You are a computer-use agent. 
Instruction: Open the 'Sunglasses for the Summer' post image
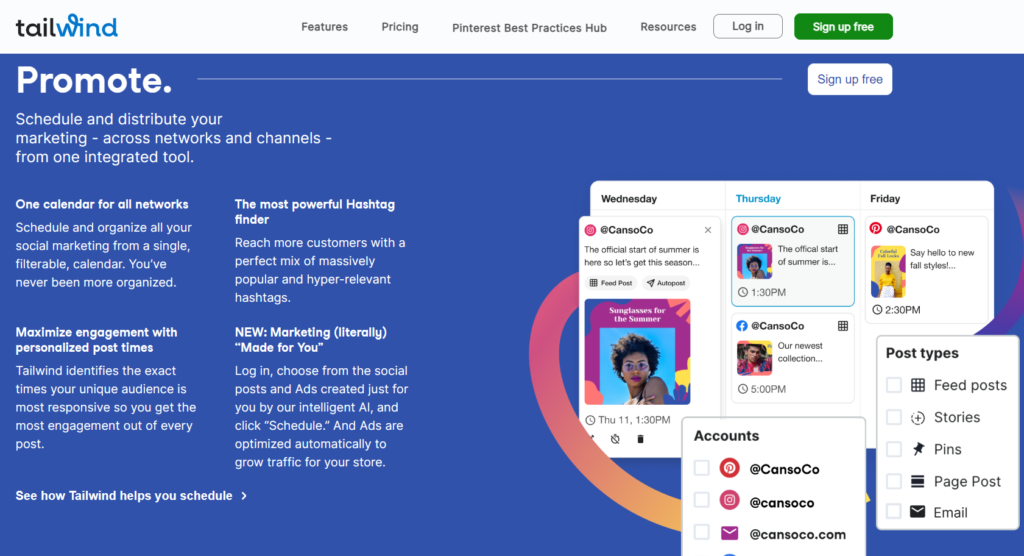tap(637, 352)
